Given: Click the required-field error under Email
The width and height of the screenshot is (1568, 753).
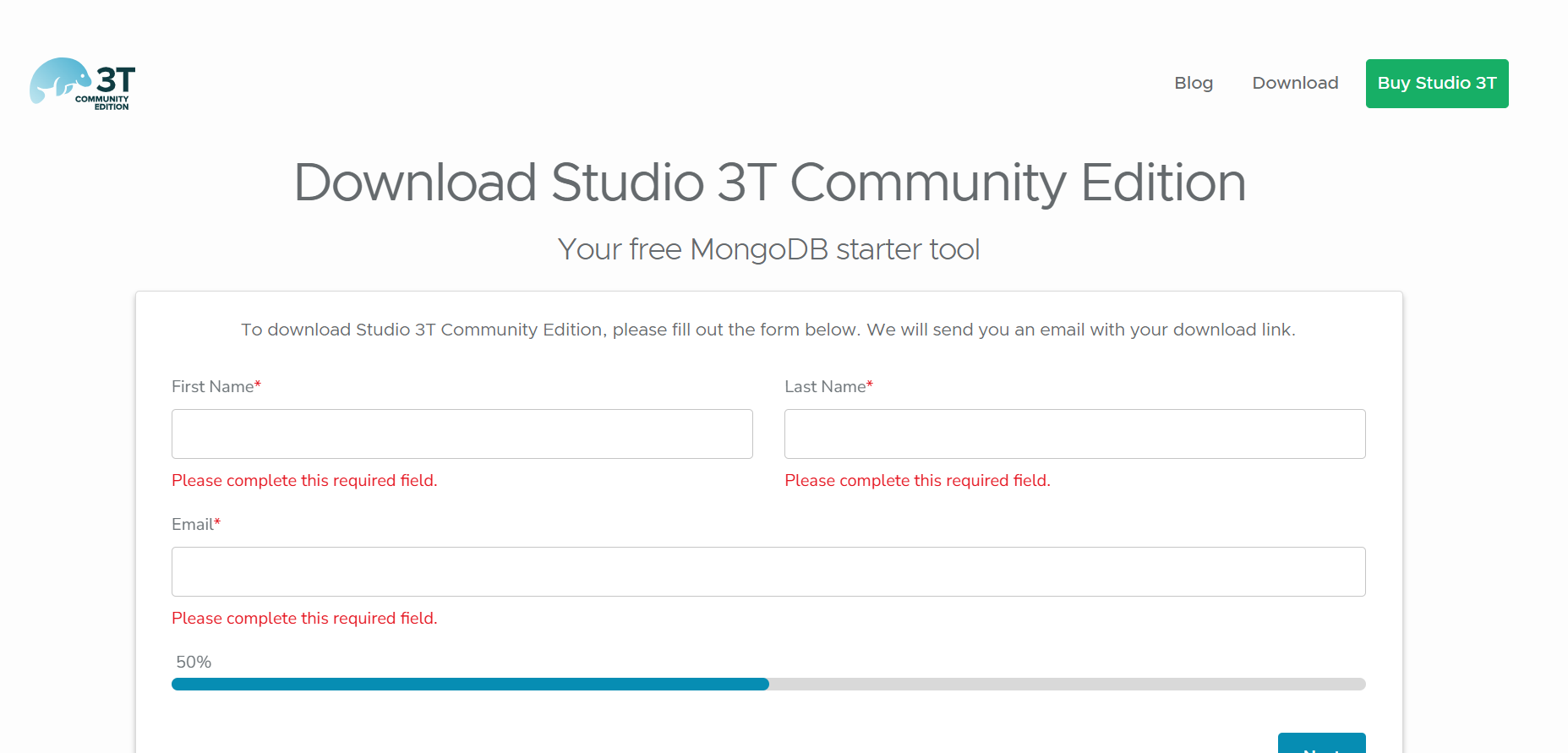Looking at the screenshot, I should [304, 618].
